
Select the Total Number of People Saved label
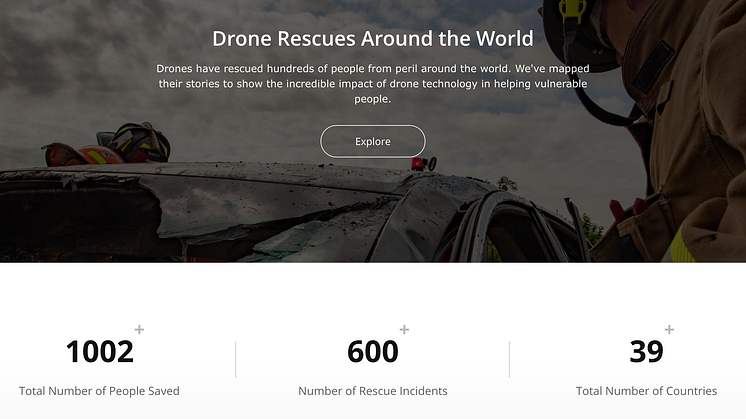tap(99, 391)
